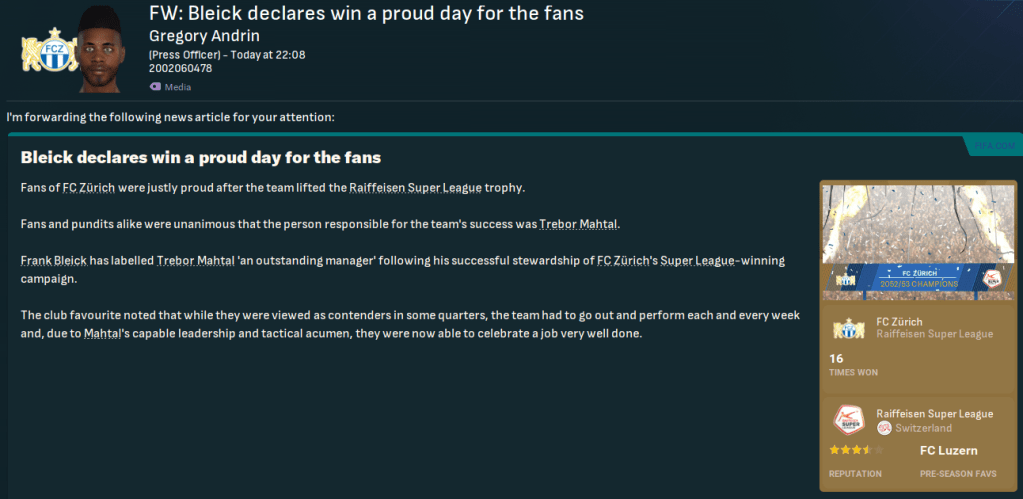
Task: Open the Switzerland nation link
Action: 924,428
